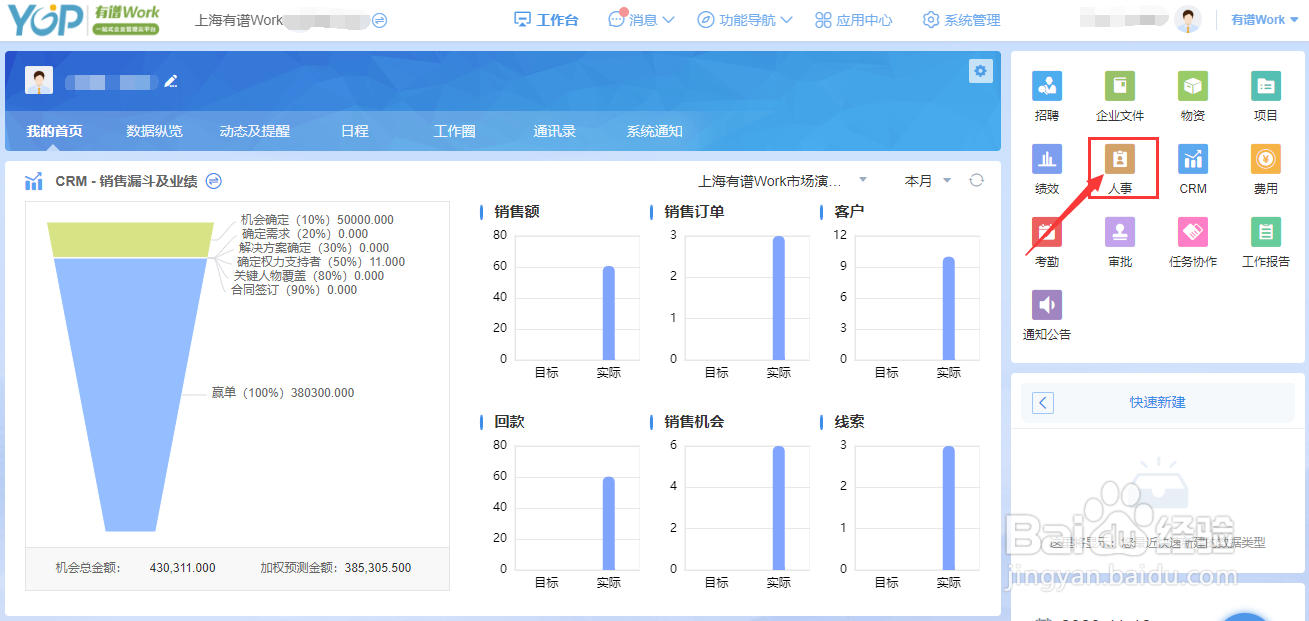Select the 我的首页 tab

55,131
